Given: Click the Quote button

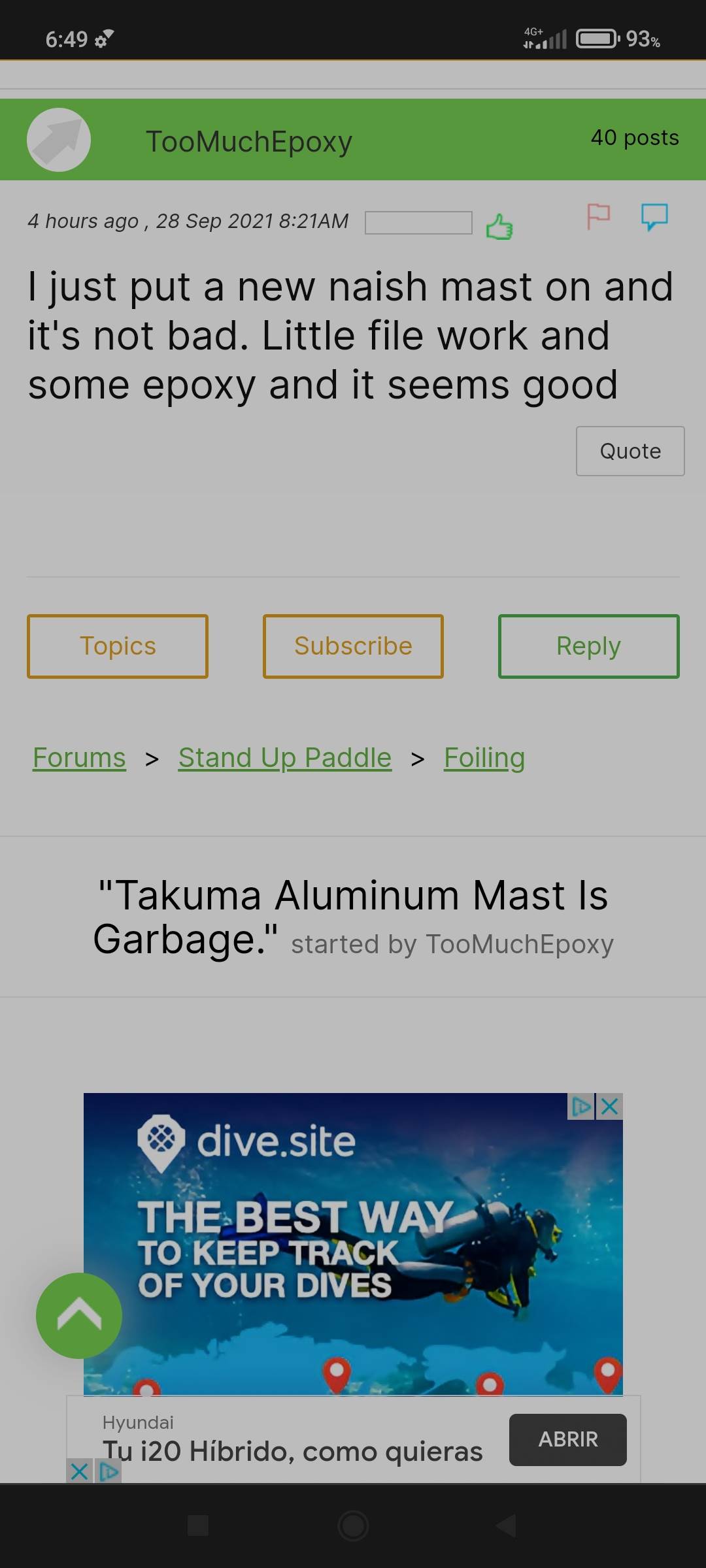Looking at the screenshot, I should (x=630, y=451).
